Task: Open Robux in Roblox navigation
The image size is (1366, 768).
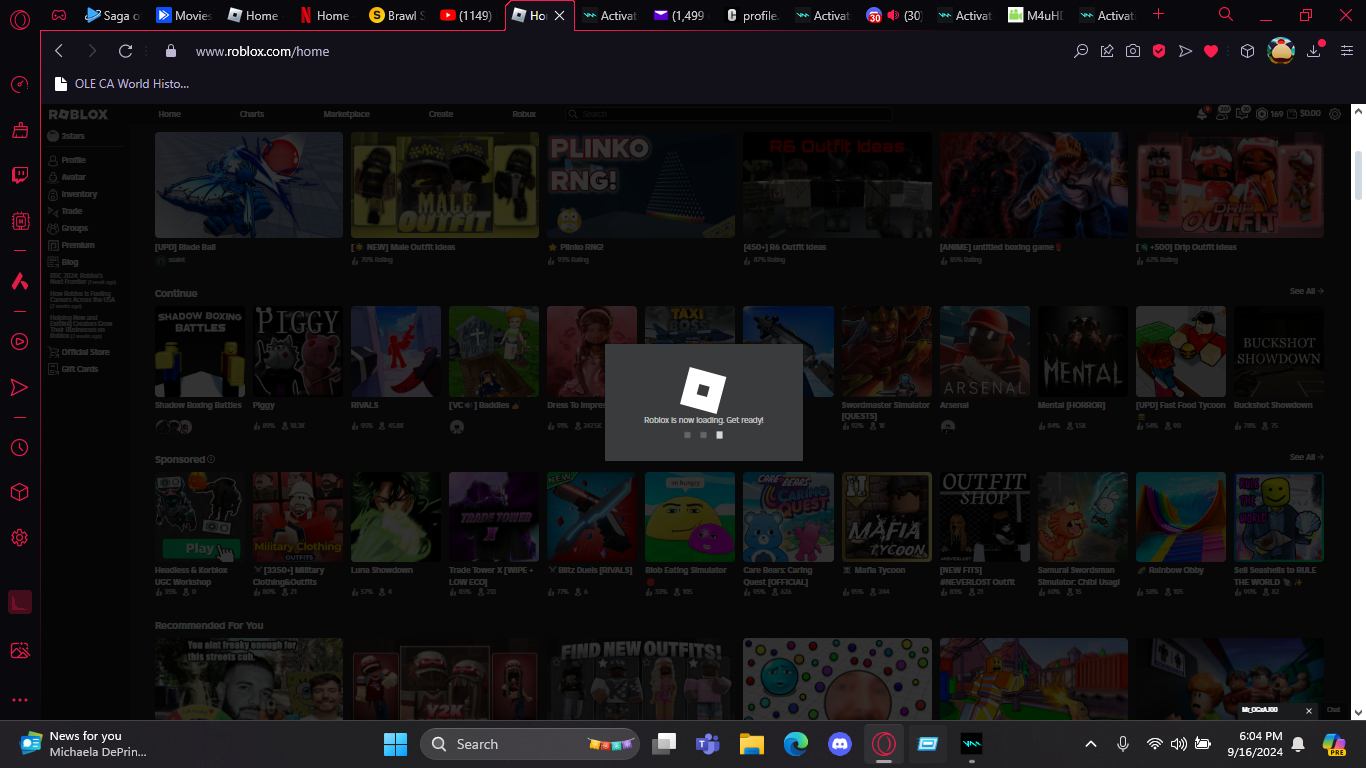Action: (x=524, y=114)
